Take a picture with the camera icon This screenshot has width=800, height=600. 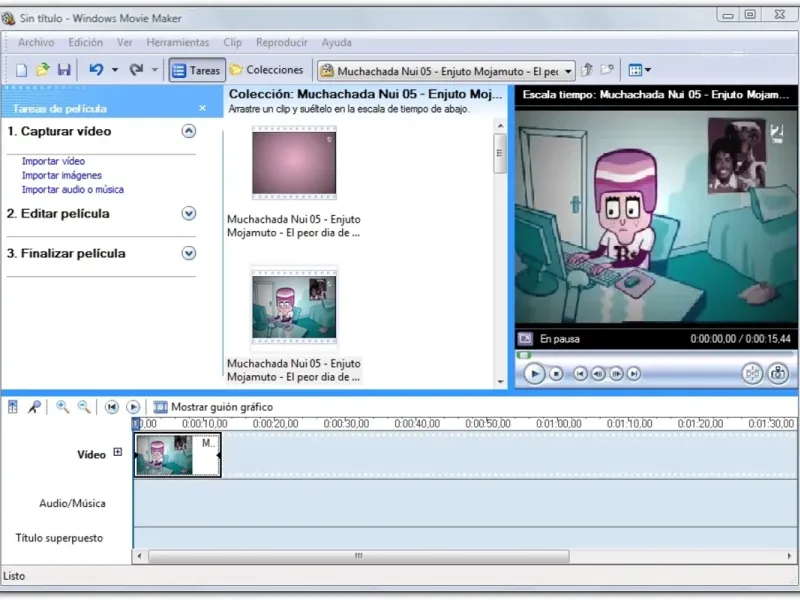point(778,374)
